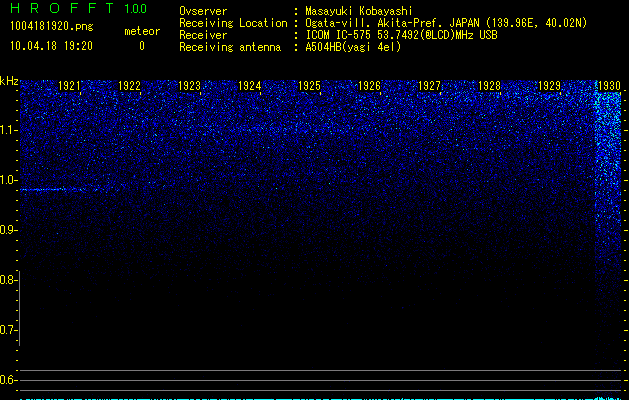Click the meteor count label
Viewport: 629px width, 400px height.
click(x=142, y=31)
